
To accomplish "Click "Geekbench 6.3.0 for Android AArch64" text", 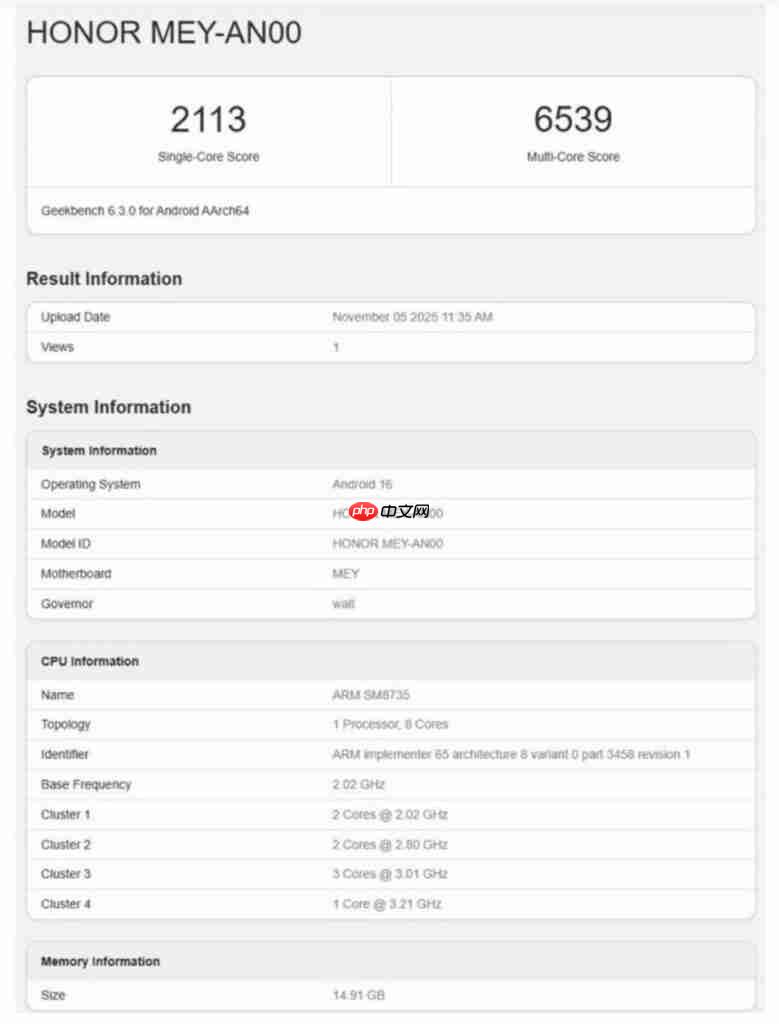I will pyautogui.click(x=145, y=211).
